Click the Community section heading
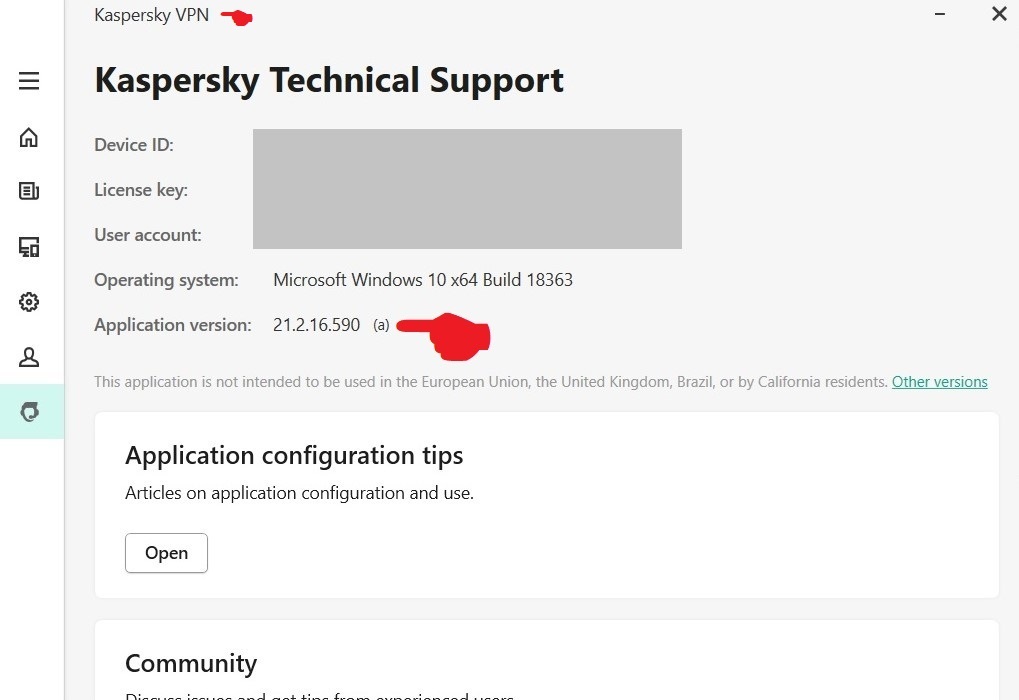1019x700 pixels. click(191, 664)
